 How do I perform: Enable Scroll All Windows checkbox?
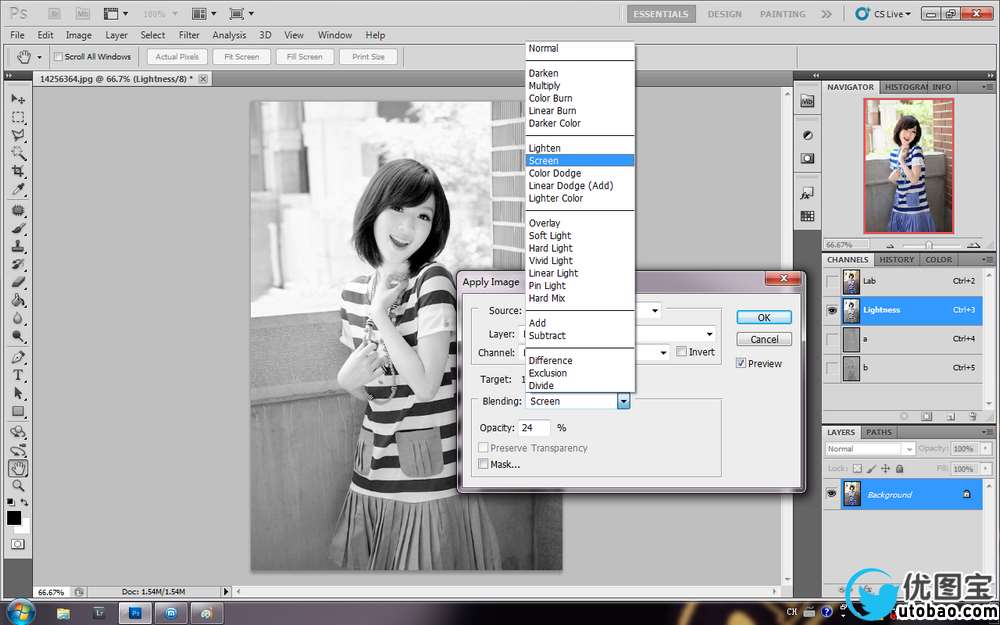point(58,57)
